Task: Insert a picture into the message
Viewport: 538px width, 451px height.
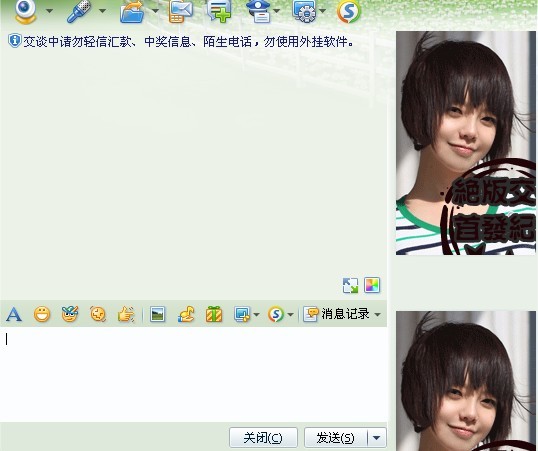Action: click(x=157, y=314)
